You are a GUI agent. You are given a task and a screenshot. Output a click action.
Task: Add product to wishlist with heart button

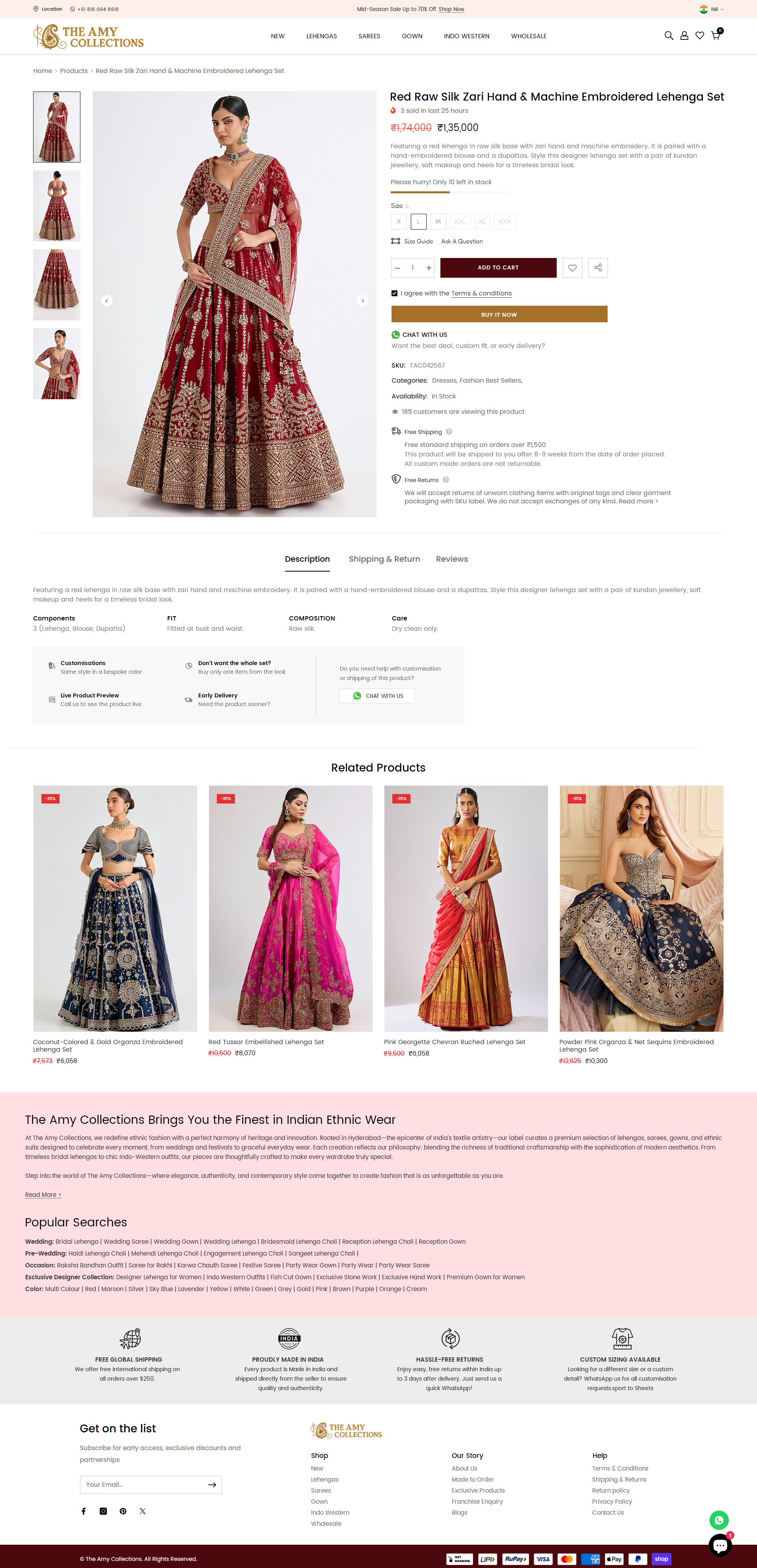coord(572,268)
